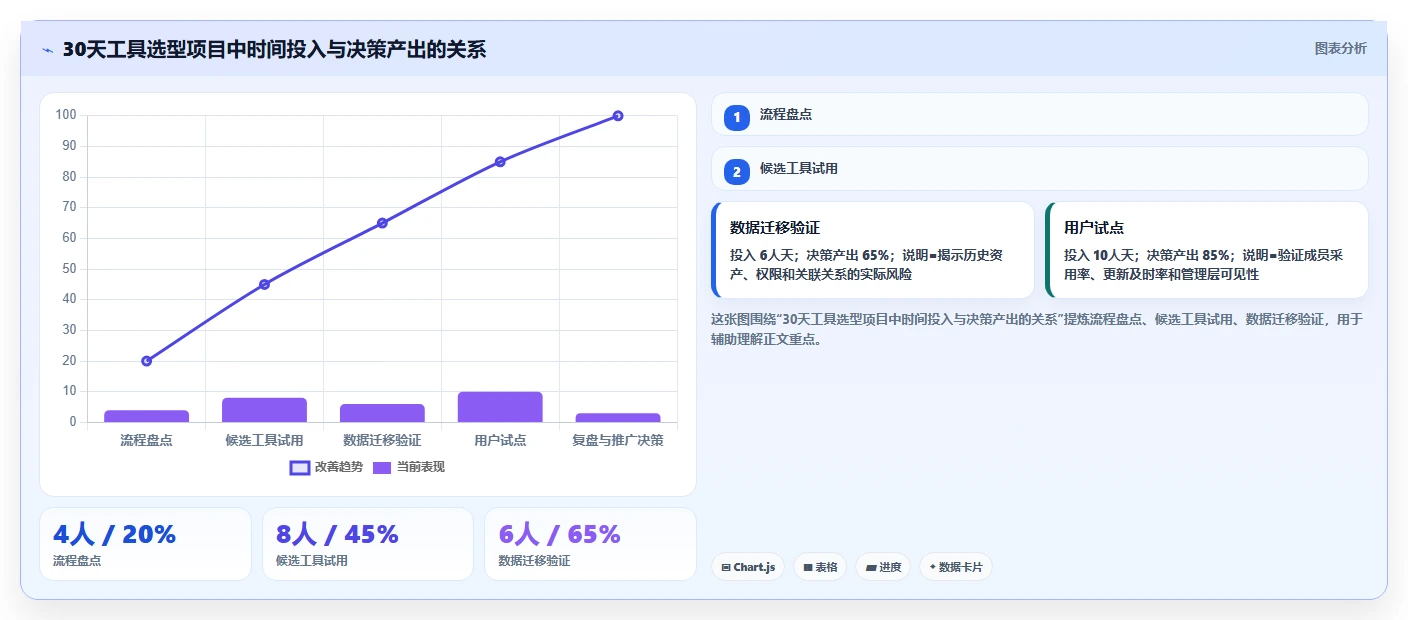The width and height of the screenshot is (1408, 620).
Task: Select the line point above 复盘与推广决策
Action: click(618, 116)
